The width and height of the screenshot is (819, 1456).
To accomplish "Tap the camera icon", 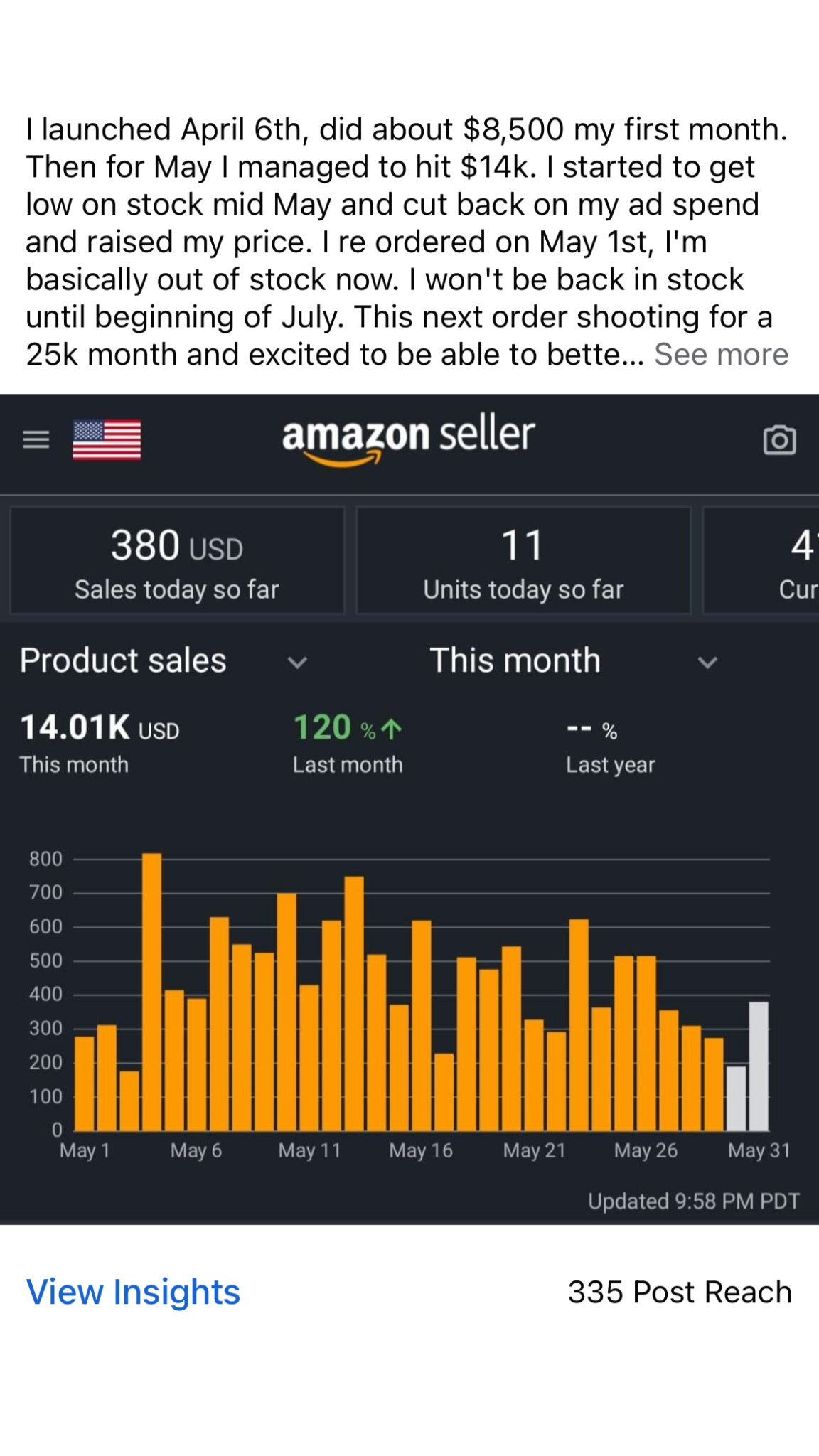I will click(779, 440).
